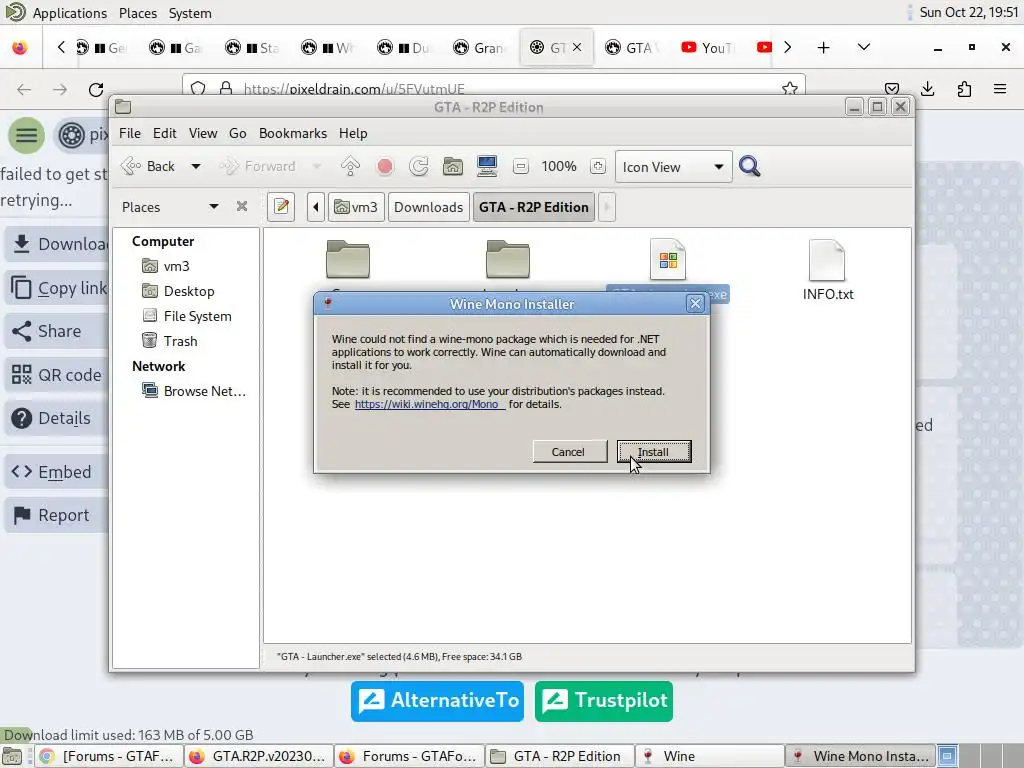Click the Up parent folder icon
The image size is (1024, 768).
point(350,167)
